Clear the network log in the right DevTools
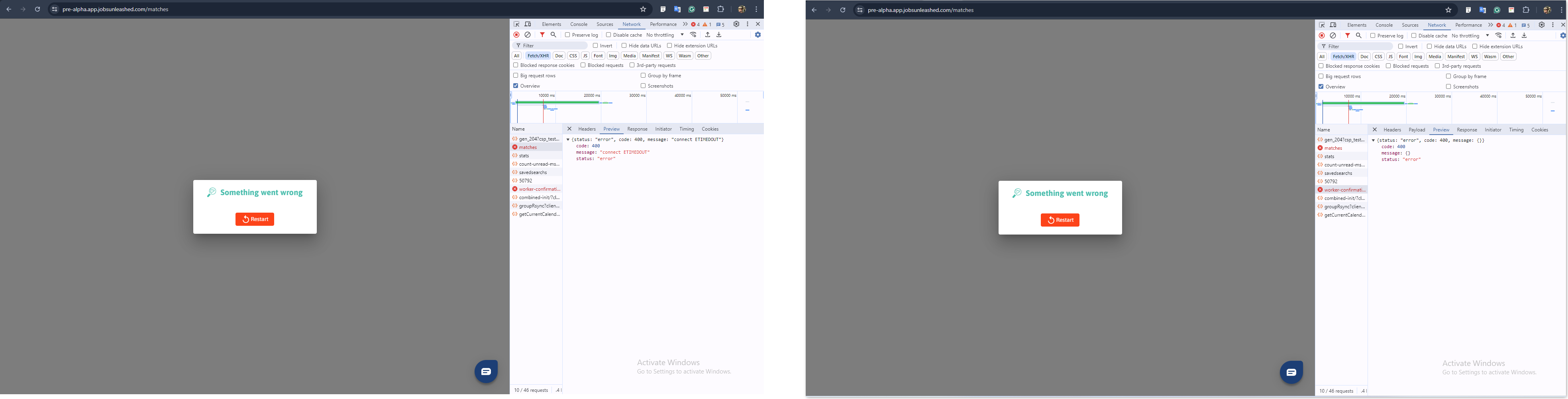This screenshot has width=1568, height=399. (1333, 35)
